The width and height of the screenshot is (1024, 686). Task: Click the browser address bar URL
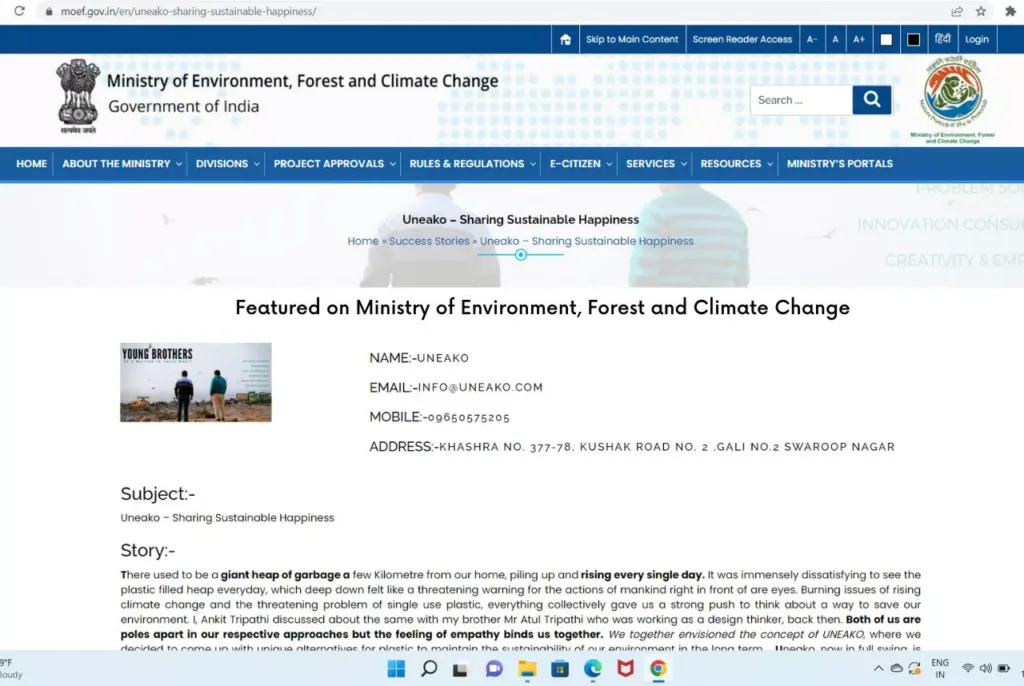[x=188, y=11]
